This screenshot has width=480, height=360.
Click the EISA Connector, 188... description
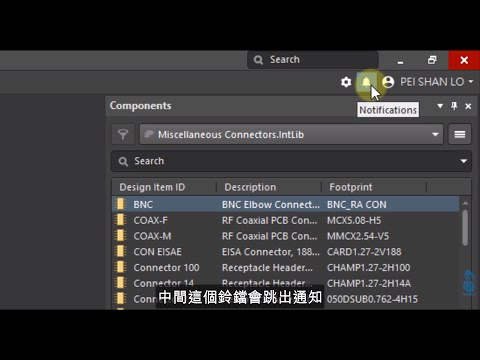coord(271,252)
